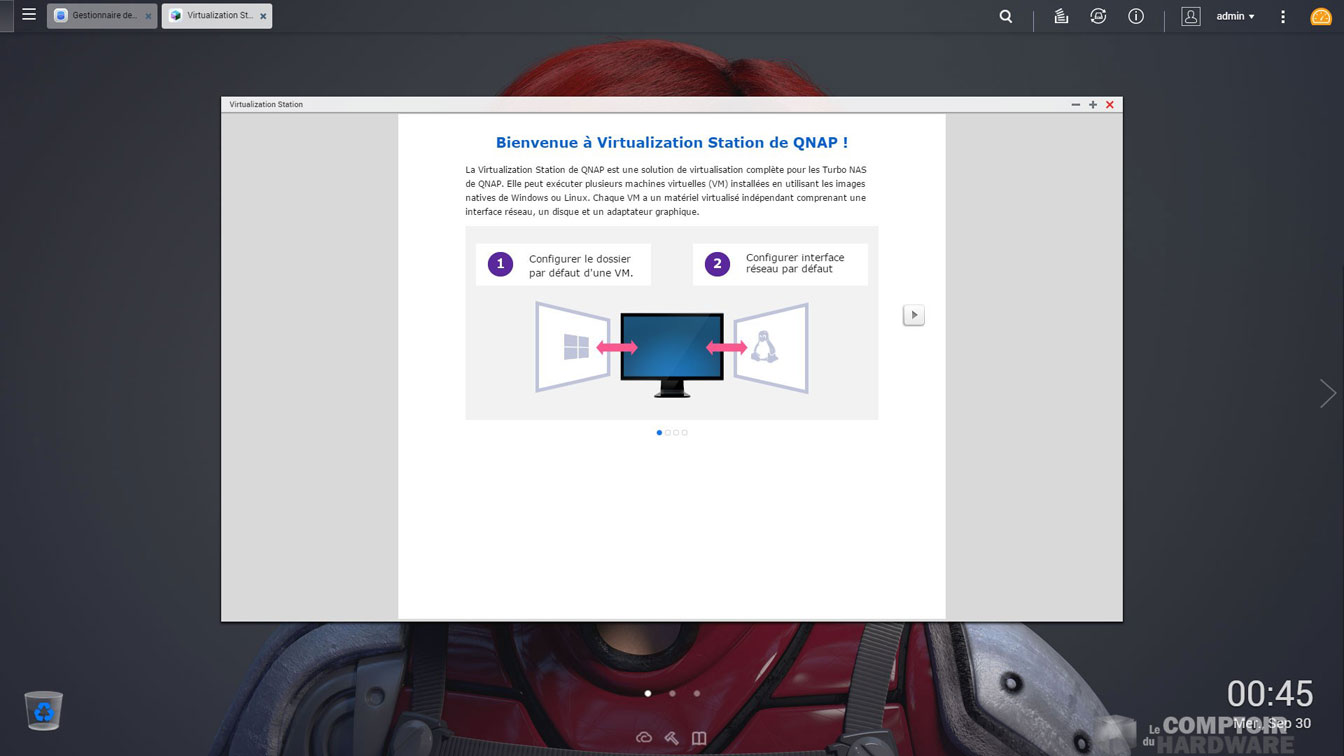The height and width of the screenshot is (756, 1344).
Task: Open the help book icon at bottom
Action: coord(699,738)
